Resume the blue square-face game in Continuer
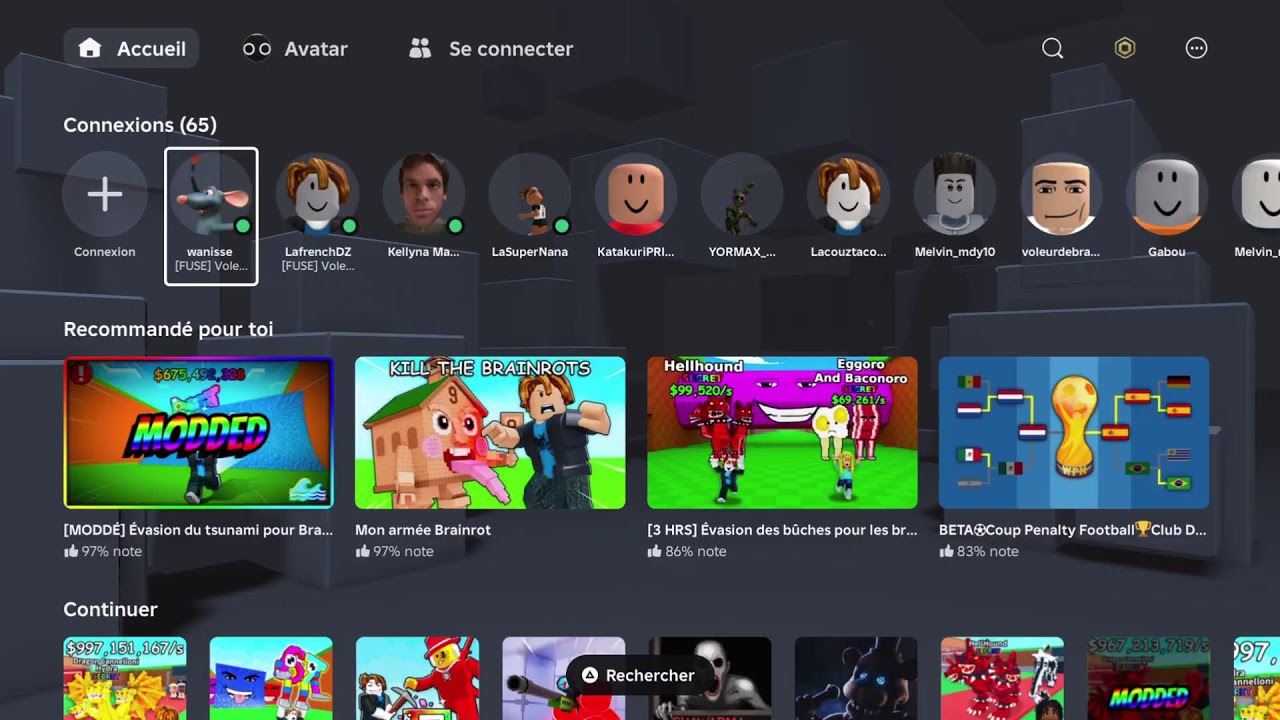This screenshot has width=1280, height=720. pos(271,678)
